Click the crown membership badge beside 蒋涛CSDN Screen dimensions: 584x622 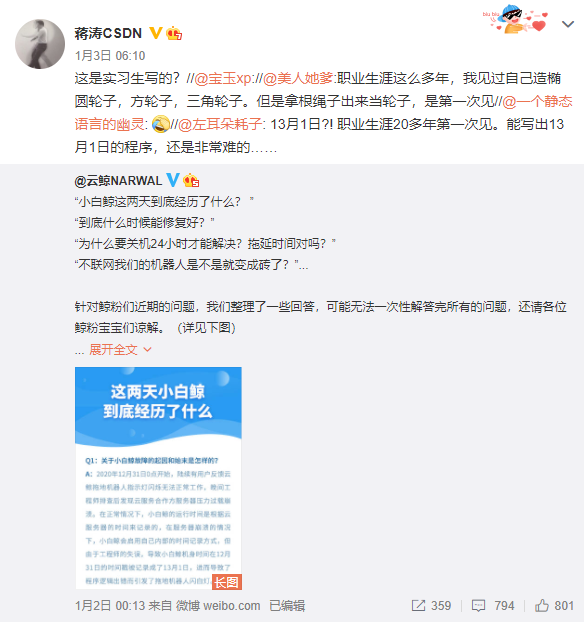[174, 33]
